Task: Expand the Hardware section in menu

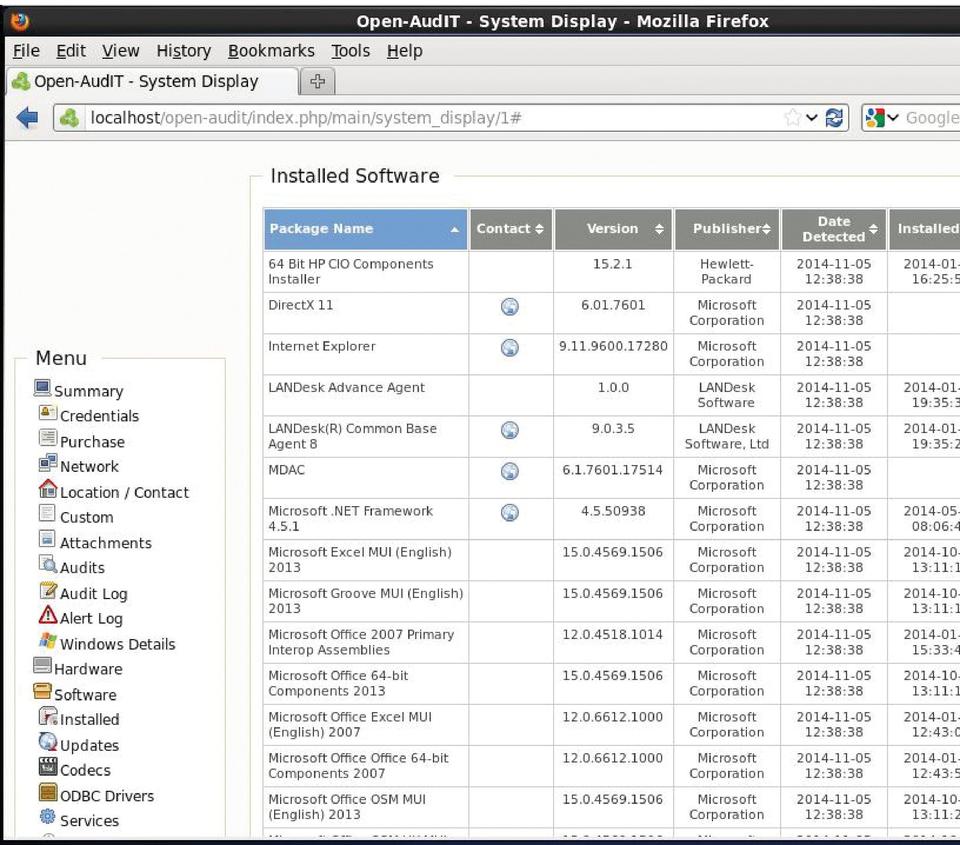Action: [88, 669]
